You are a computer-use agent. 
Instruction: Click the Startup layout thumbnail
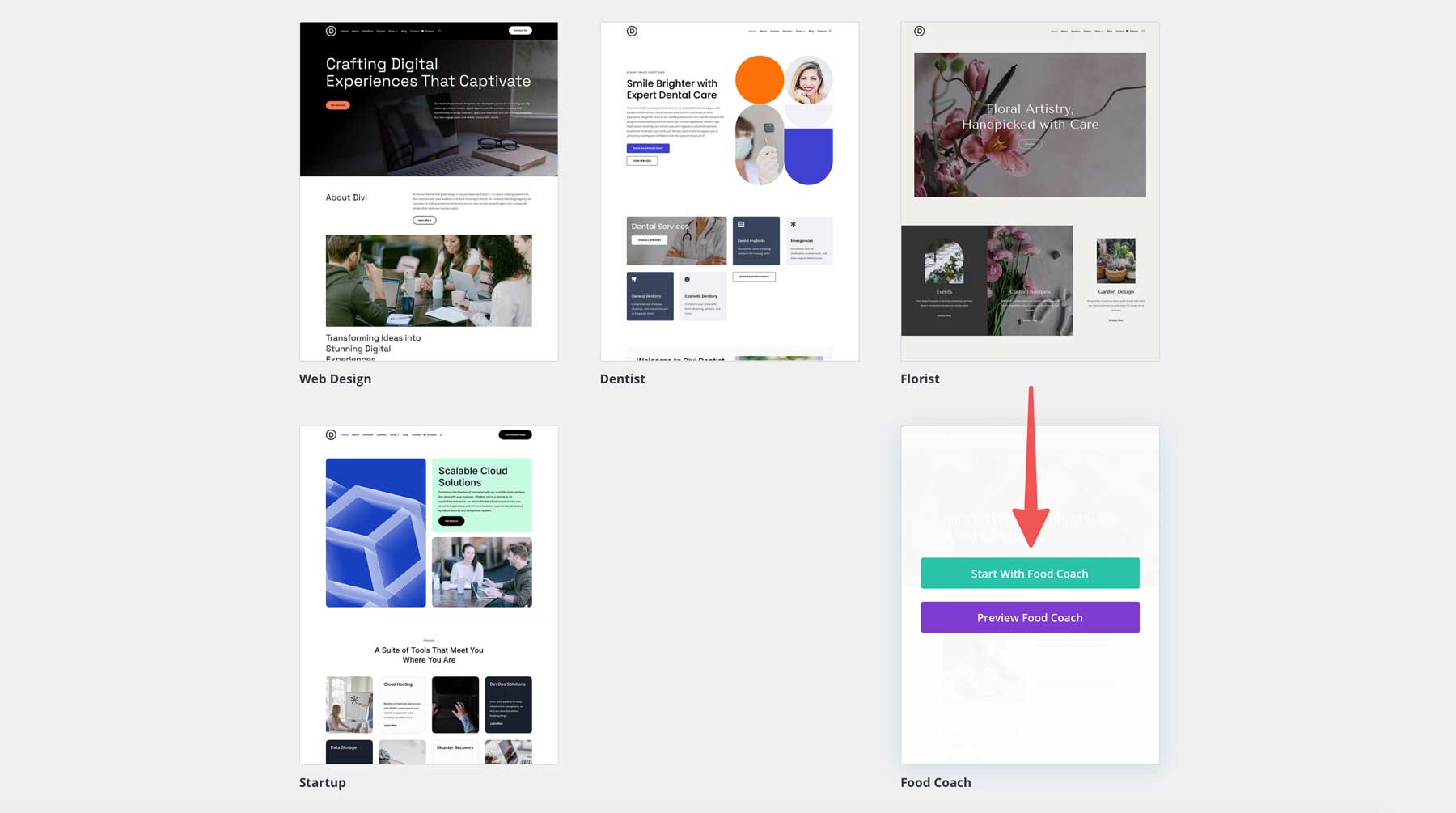click(428, 595)
